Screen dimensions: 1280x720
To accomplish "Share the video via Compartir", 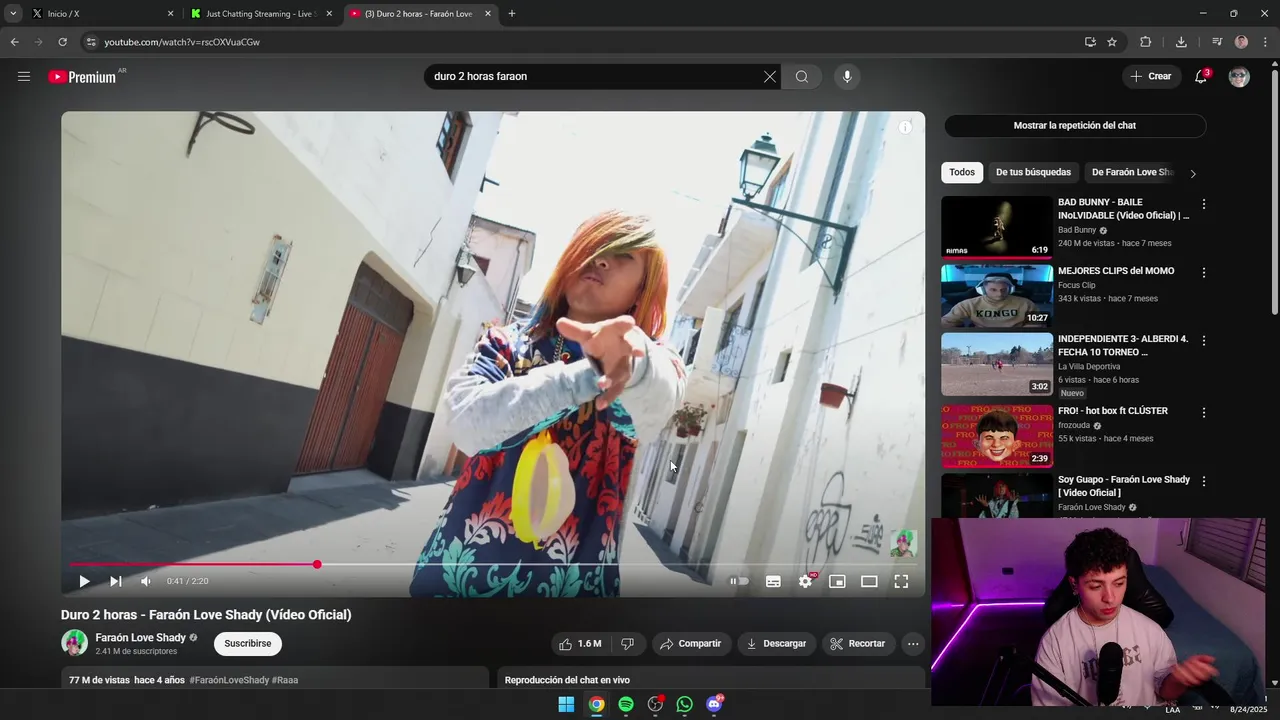I will (x=690, y=644).
